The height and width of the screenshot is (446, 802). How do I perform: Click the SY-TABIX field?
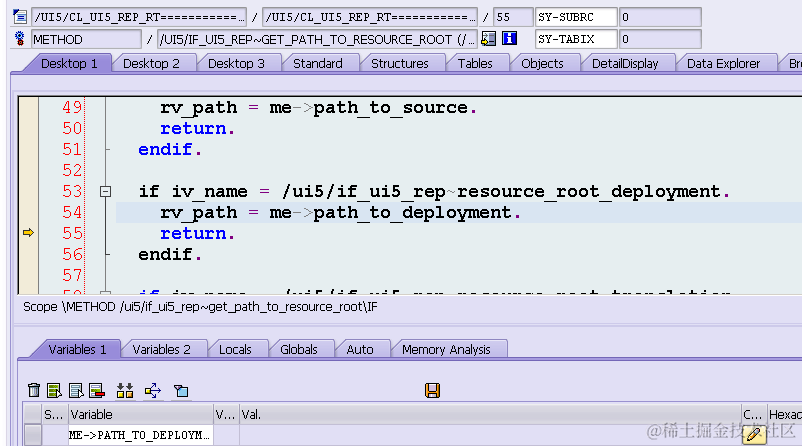click(576, 39)
